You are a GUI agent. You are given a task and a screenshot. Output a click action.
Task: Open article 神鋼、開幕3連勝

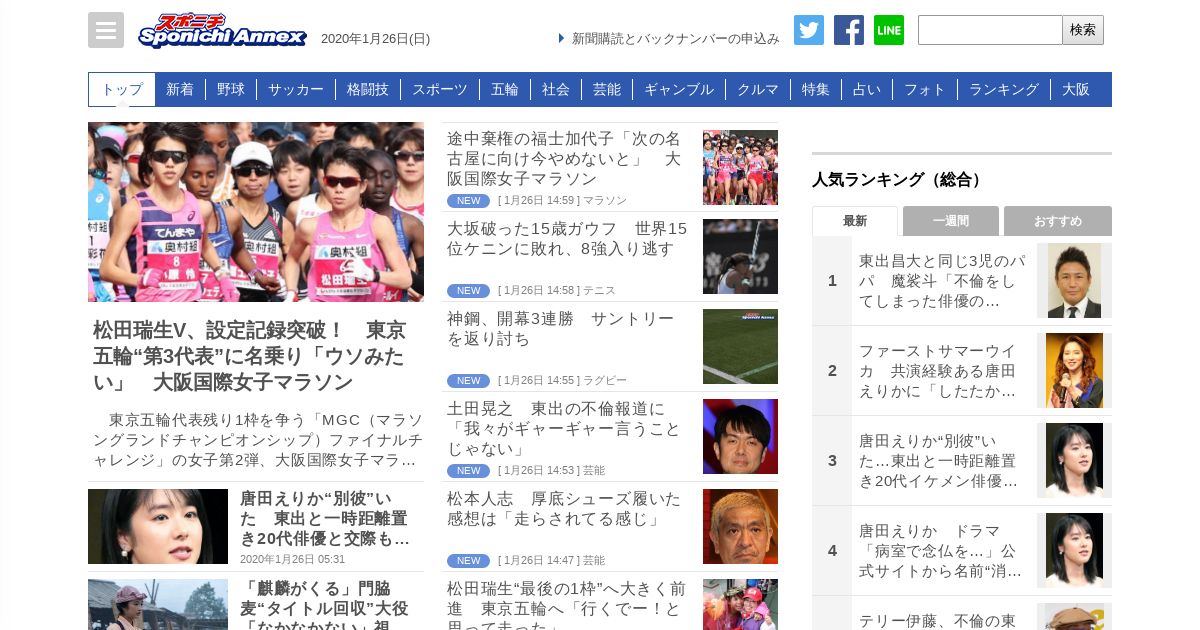(561, 328)
